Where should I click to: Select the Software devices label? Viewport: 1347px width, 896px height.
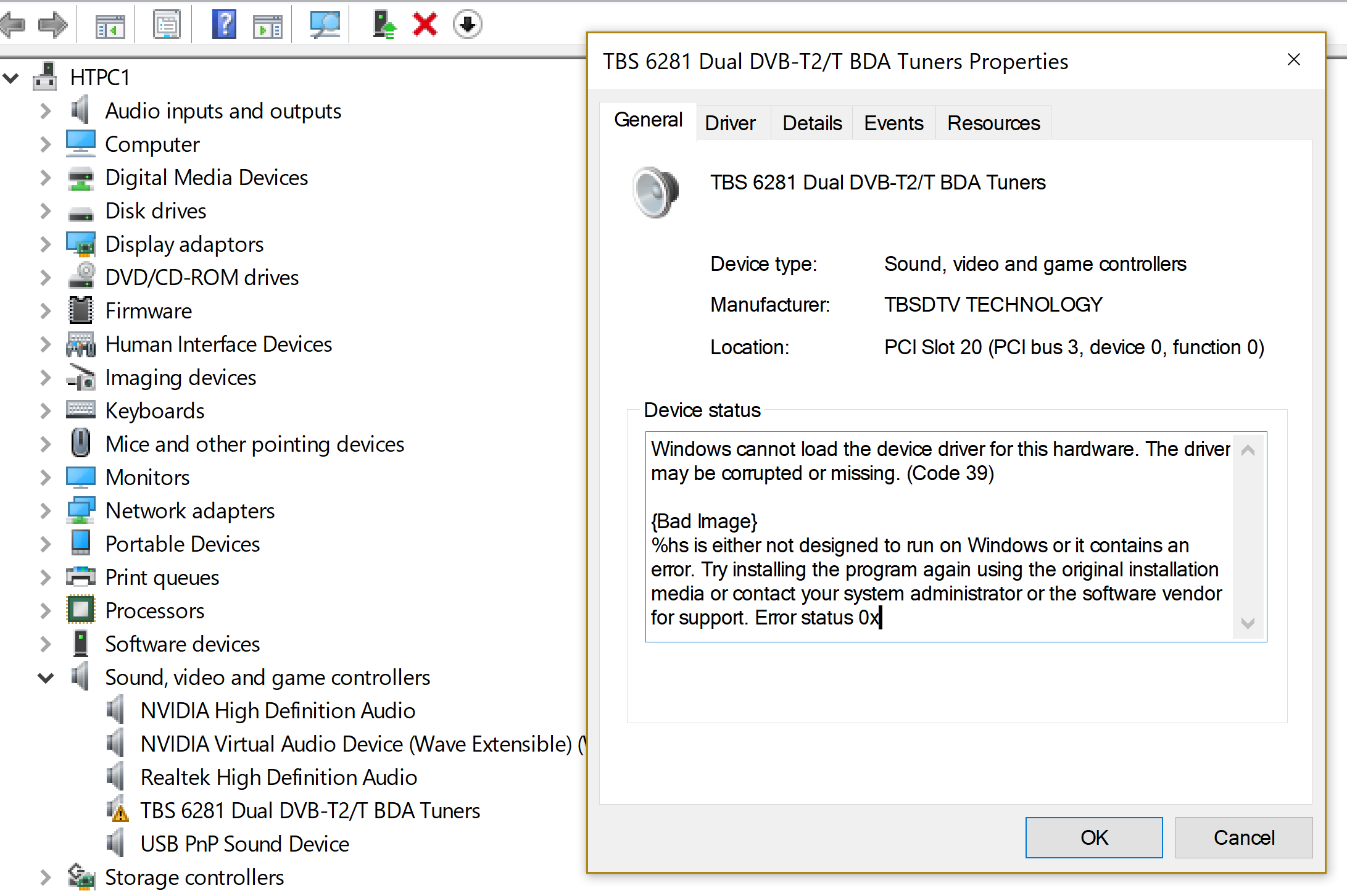point(183,644)
